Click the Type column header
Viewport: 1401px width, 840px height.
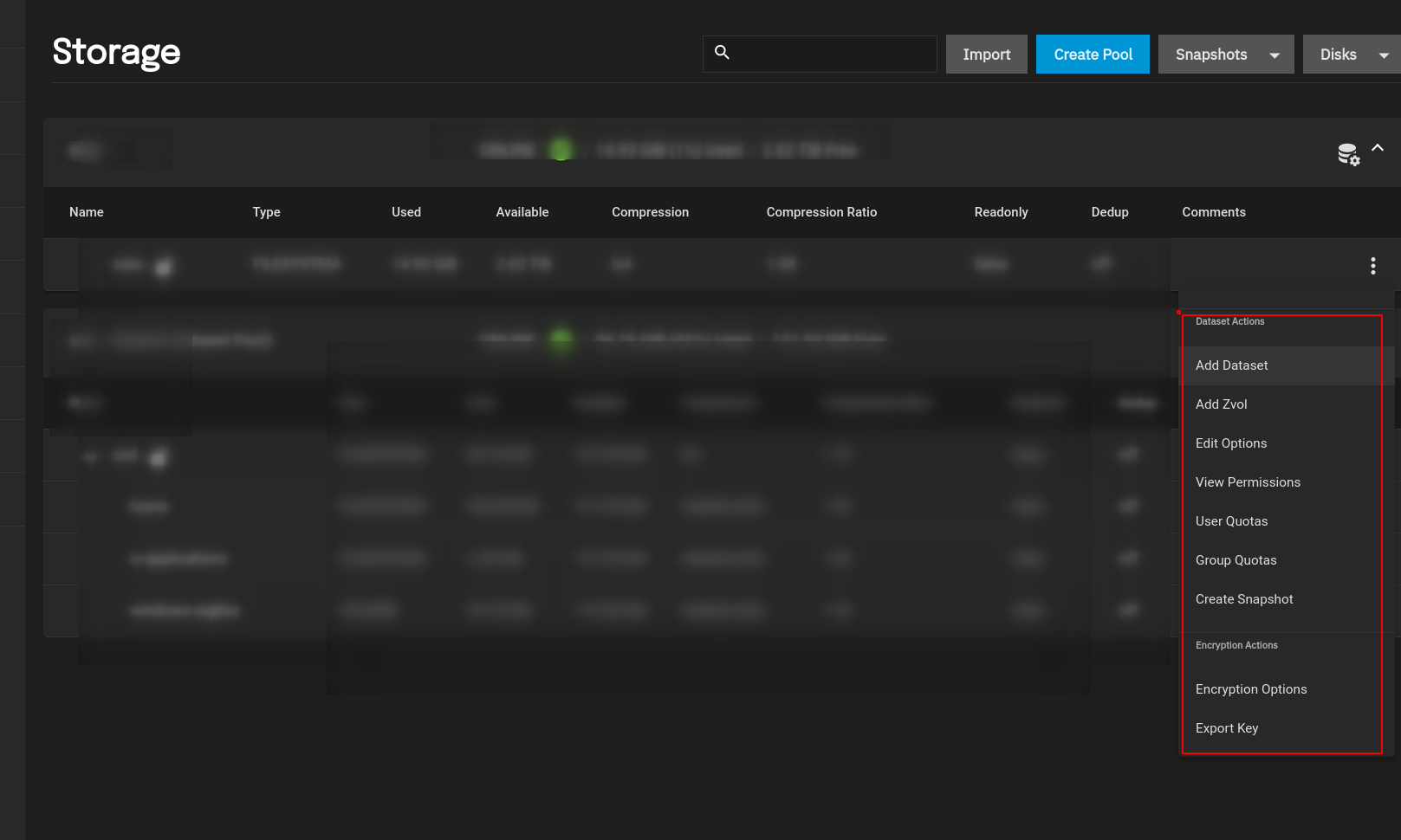(x=266, y=212)
